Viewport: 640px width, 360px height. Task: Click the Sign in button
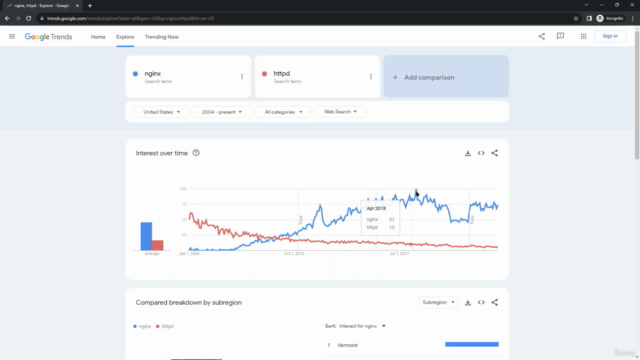tap(610, 36)
